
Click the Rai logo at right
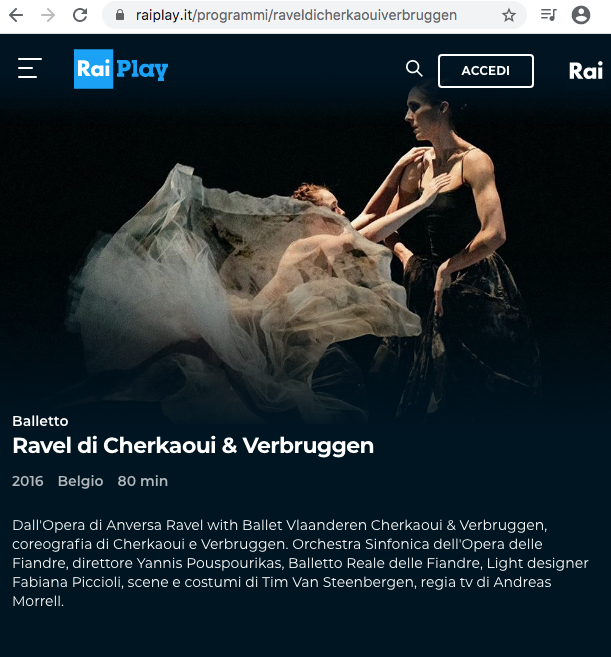[x=586, y=71]
